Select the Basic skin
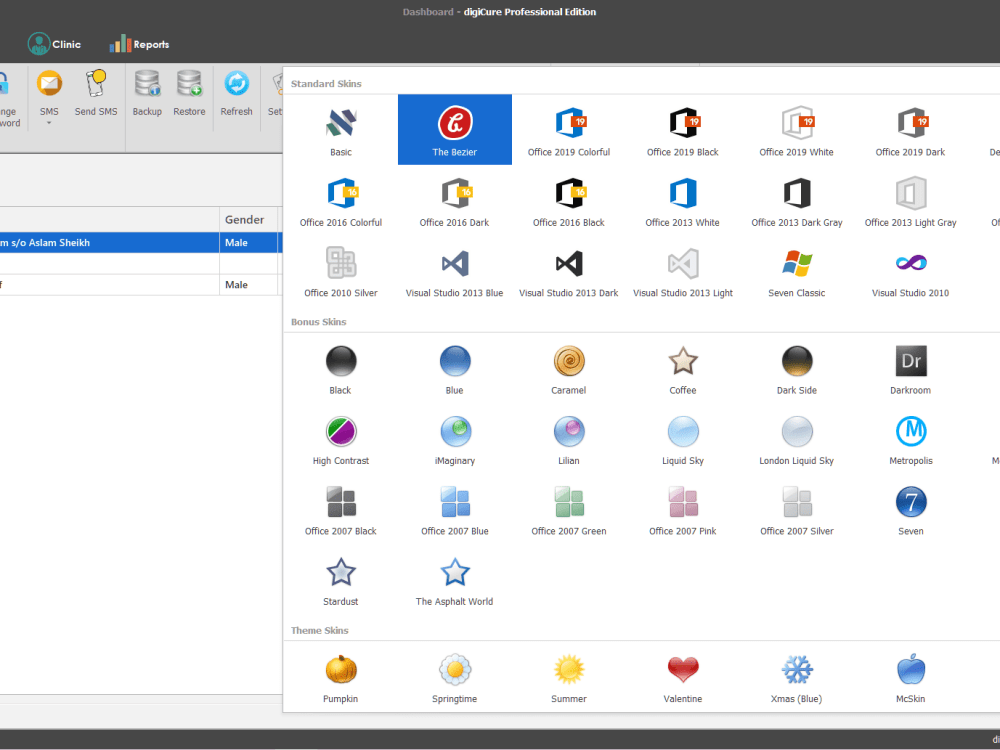The height and width of the screenshot is (750, 1000). click(341, 130)
